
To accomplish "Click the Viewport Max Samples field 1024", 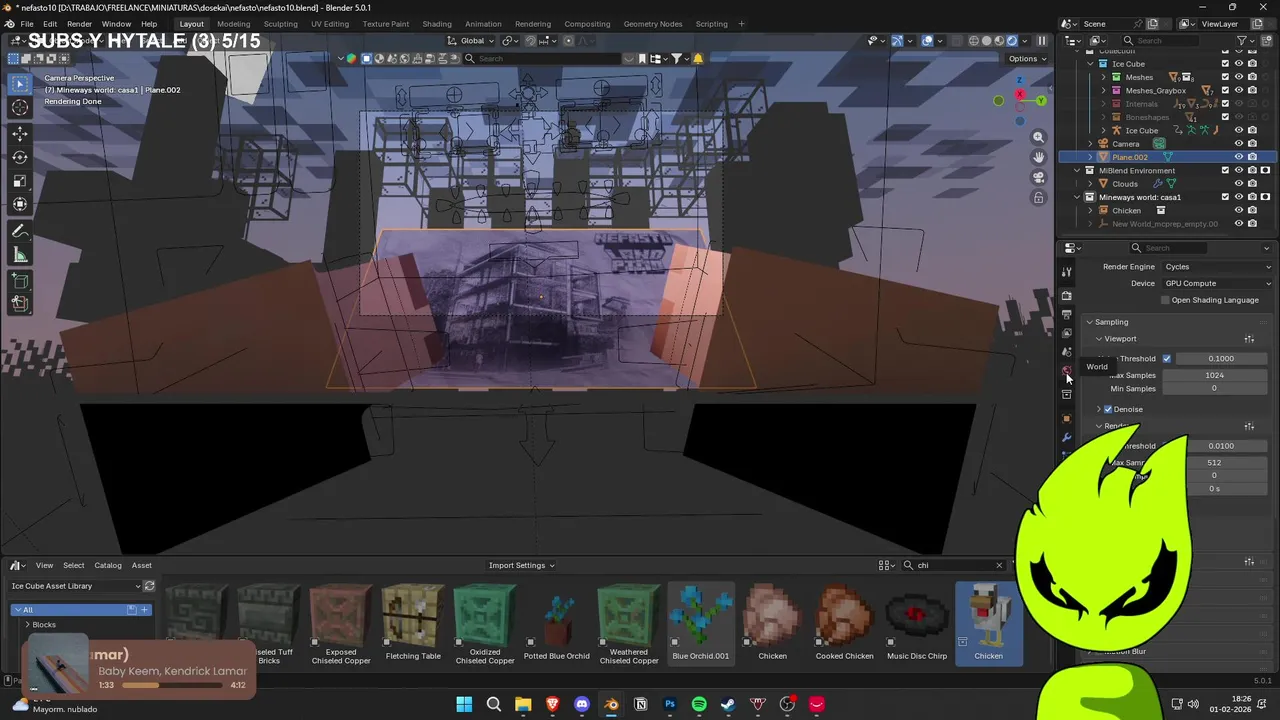I will [1215, 375].
